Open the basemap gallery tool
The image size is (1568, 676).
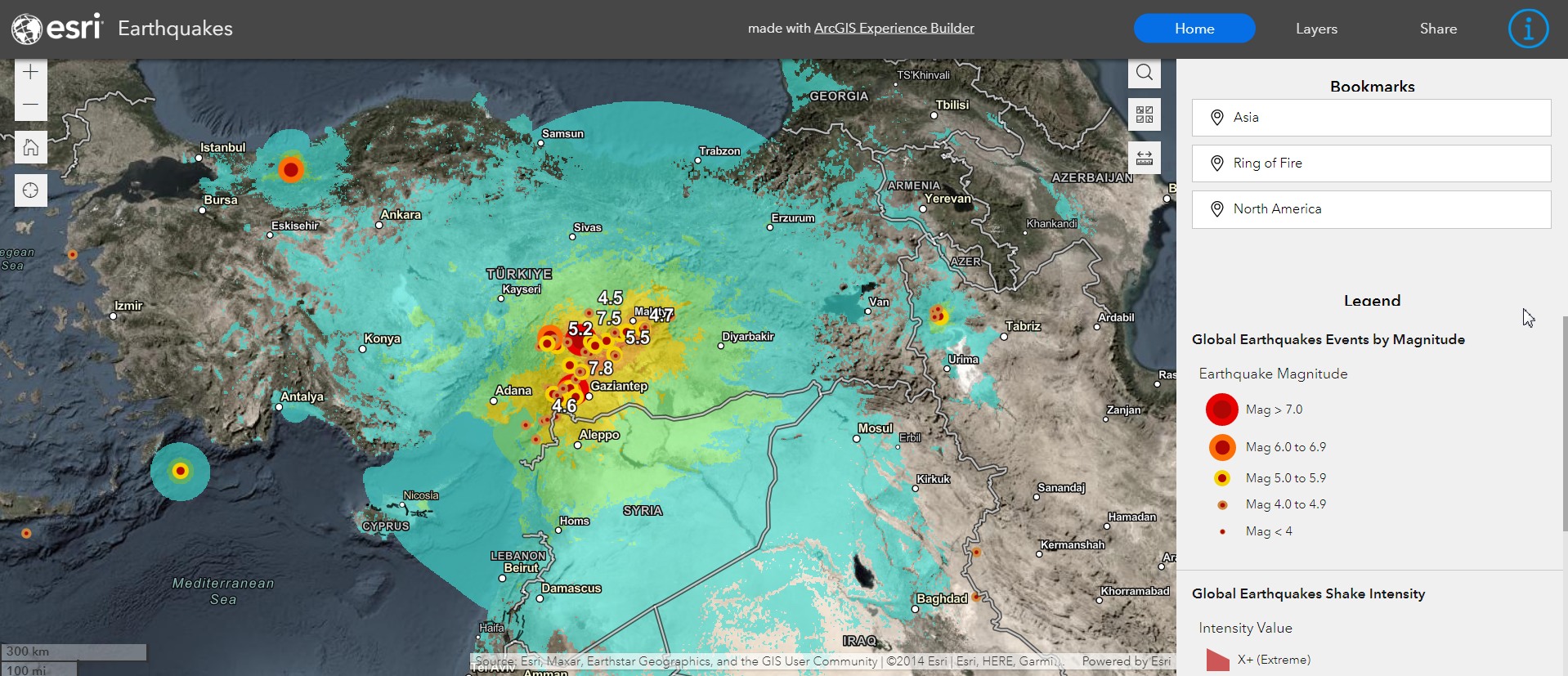pyautogui.click(x=1145, y=114)
